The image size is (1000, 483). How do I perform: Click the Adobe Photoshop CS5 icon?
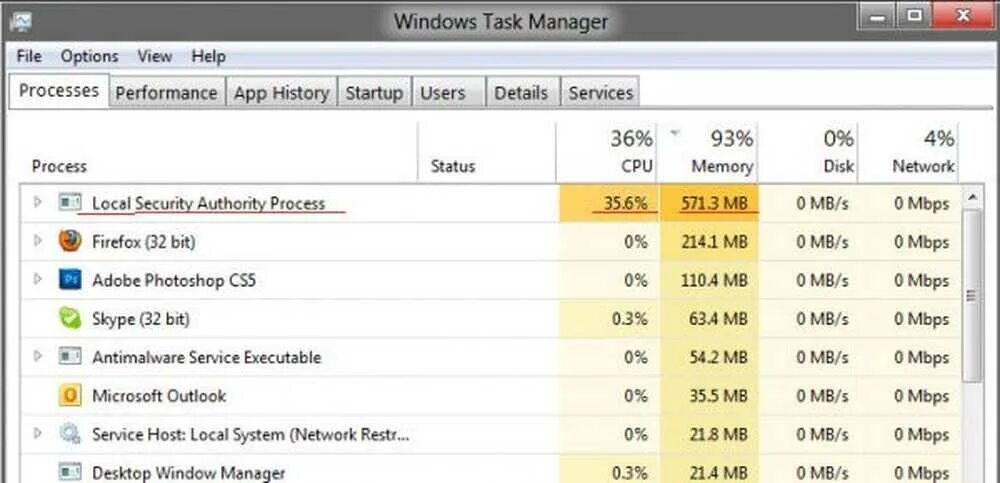(69, 280)
